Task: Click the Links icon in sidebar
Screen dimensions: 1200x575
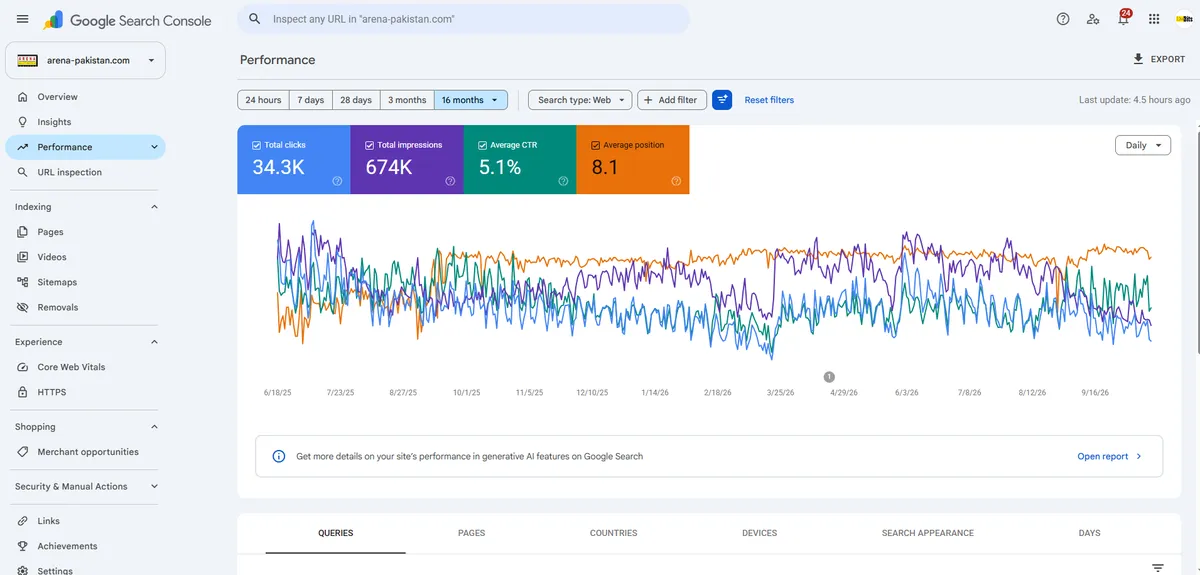Action: [23, 521]
